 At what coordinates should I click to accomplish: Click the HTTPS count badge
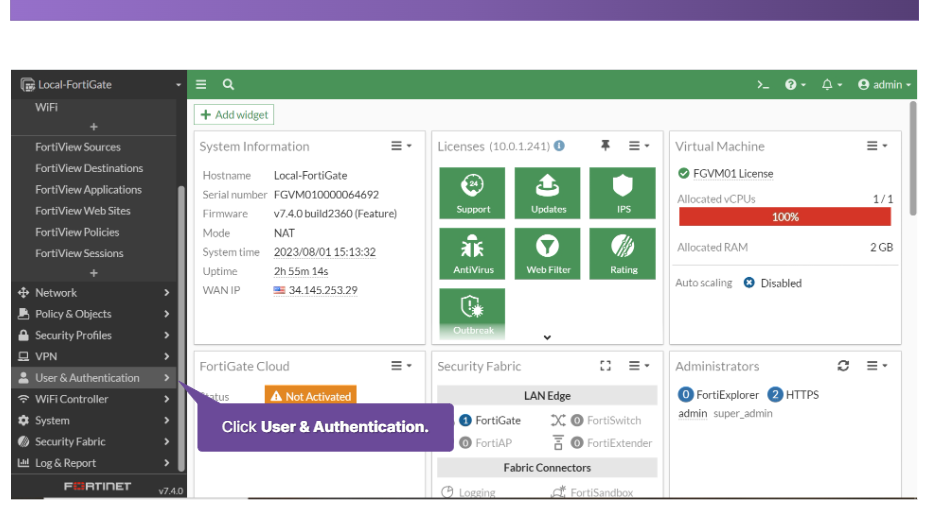coord(775,394)
